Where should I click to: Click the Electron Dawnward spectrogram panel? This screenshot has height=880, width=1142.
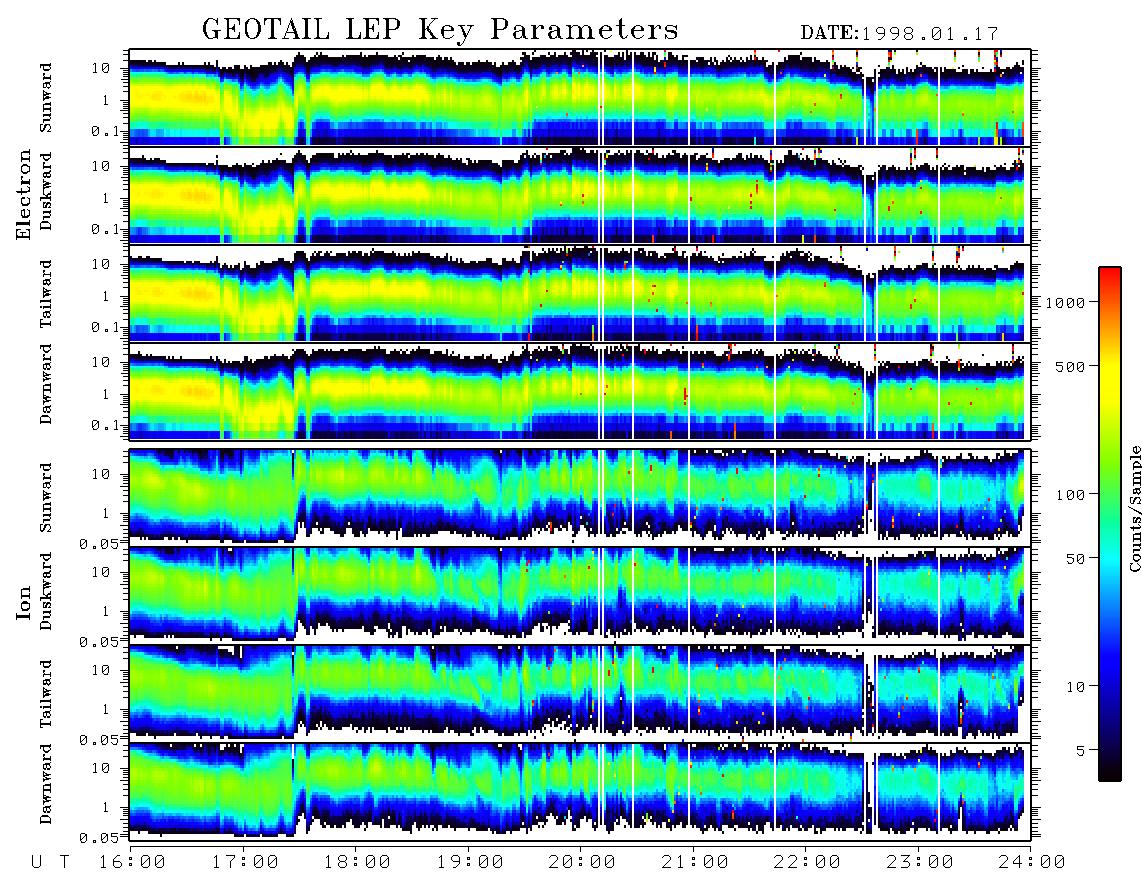[580, 392]
